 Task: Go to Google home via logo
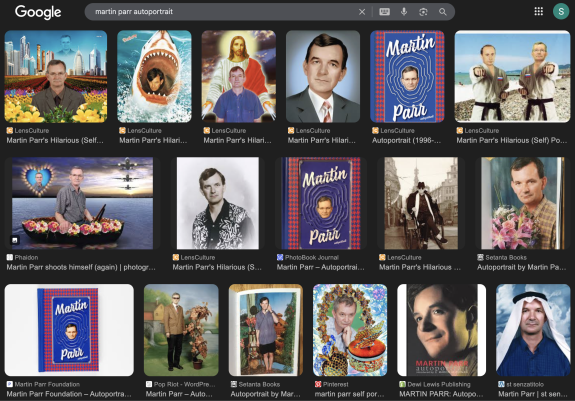(38, 12)
